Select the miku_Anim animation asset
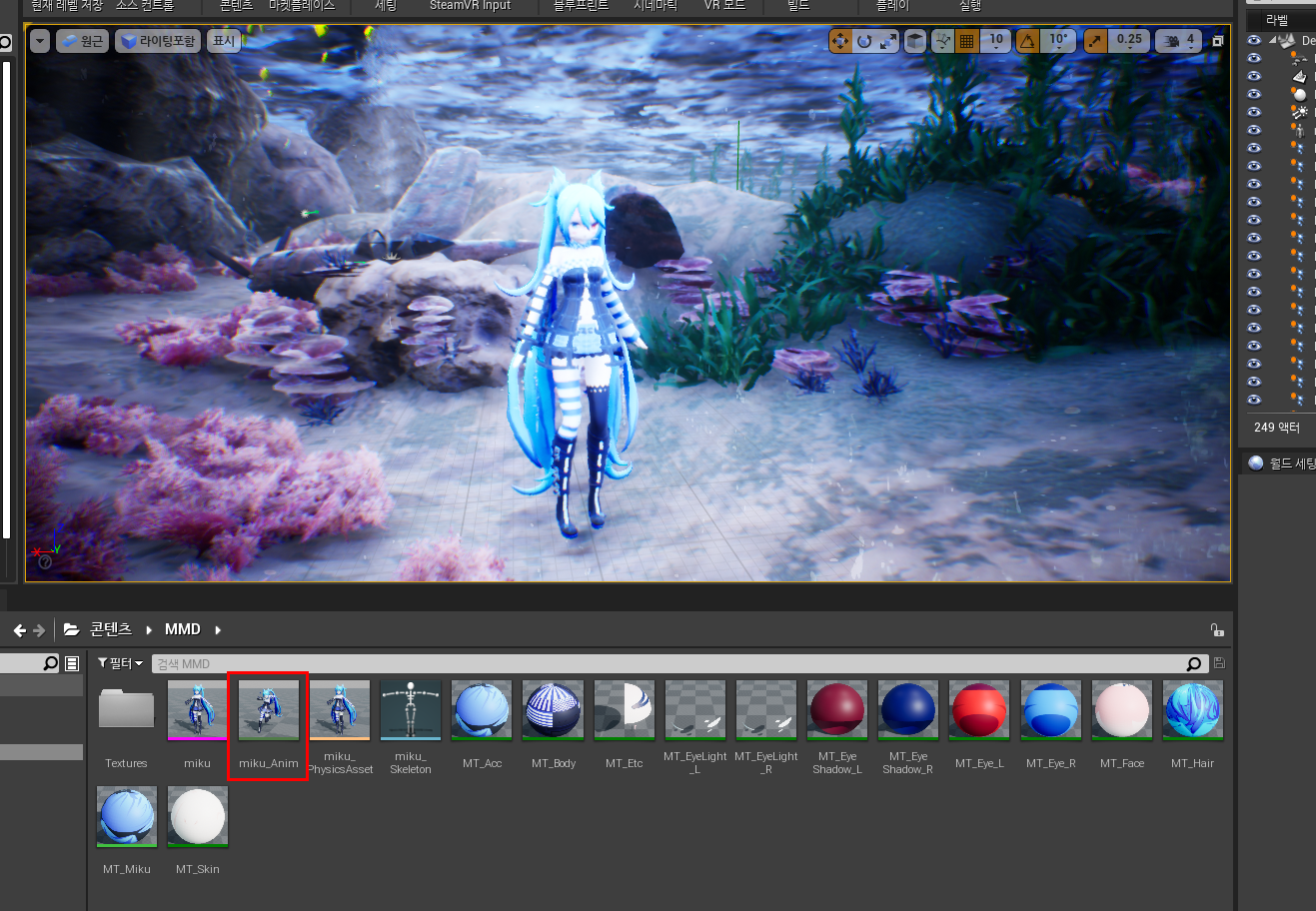Screen dimensions: 1316x911 268,726
